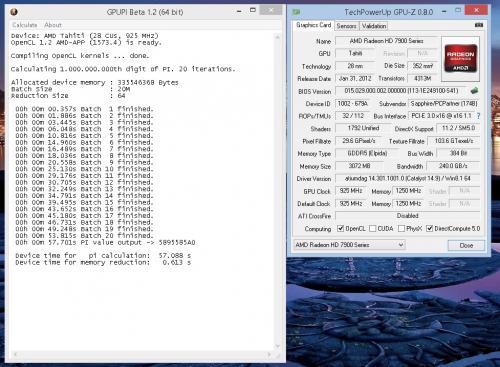Screen dimensions: 500x367
Task: Toggle the DirectCompute 5.0 checkbox
Action: click(x=430, y=228)
